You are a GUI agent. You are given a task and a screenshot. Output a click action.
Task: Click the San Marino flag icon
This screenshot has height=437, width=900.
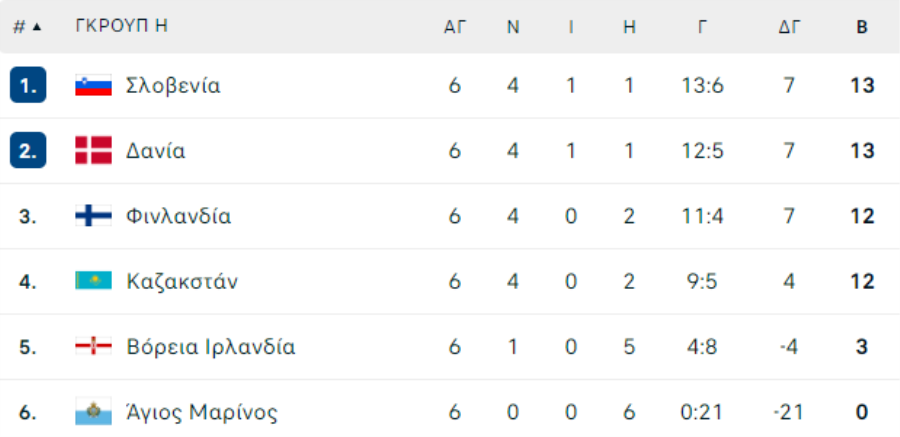tap(93, 412)
